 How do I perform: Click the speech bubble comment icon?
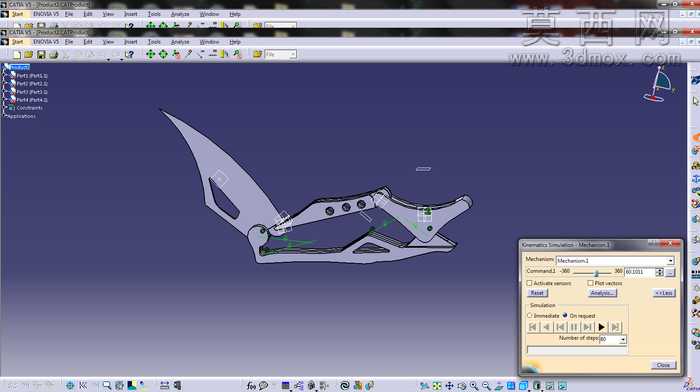click(x=263, y=386)
